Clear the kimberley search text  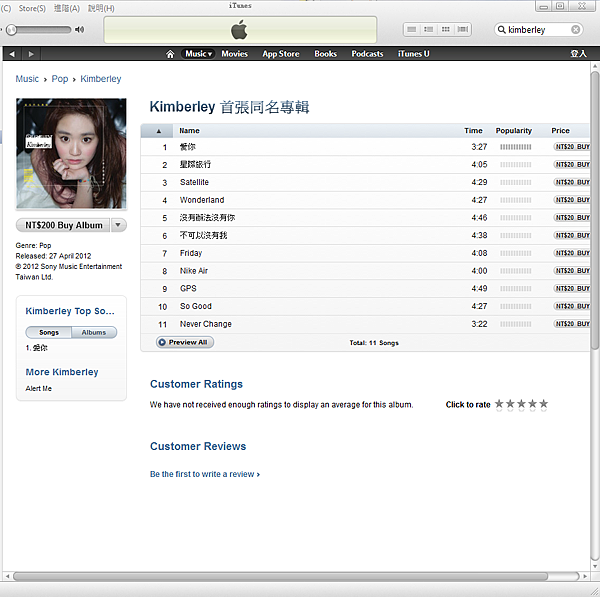point(575,29)
